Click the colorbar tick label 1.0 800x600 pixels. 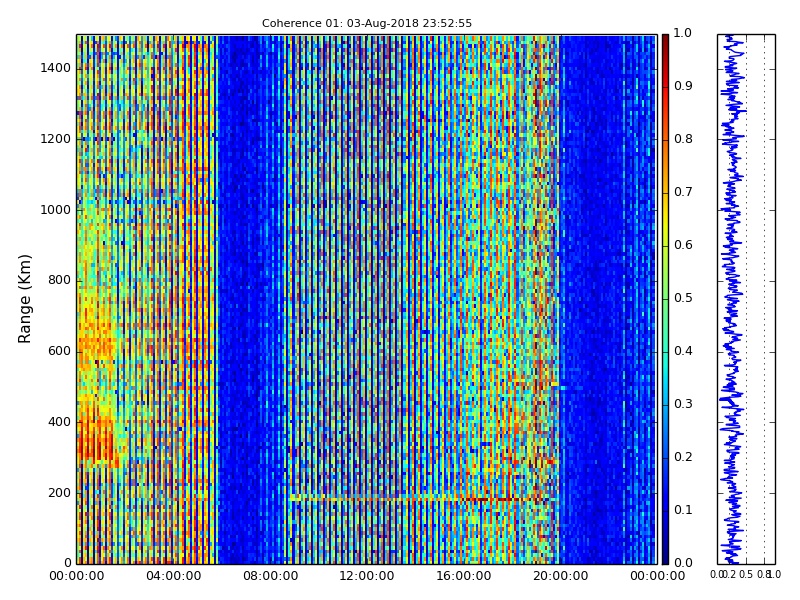point(683,33)
